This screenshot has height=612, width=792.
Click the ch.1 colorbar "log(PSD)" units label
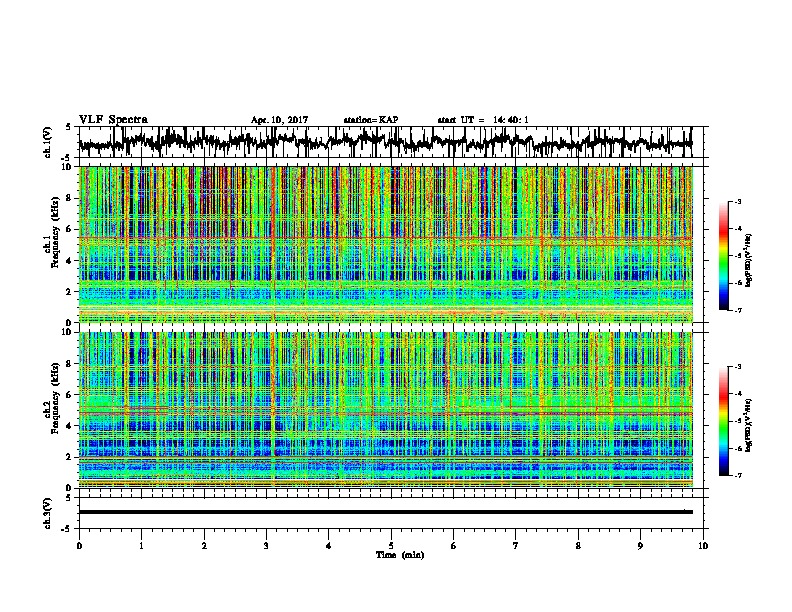(x=749, y=261)
